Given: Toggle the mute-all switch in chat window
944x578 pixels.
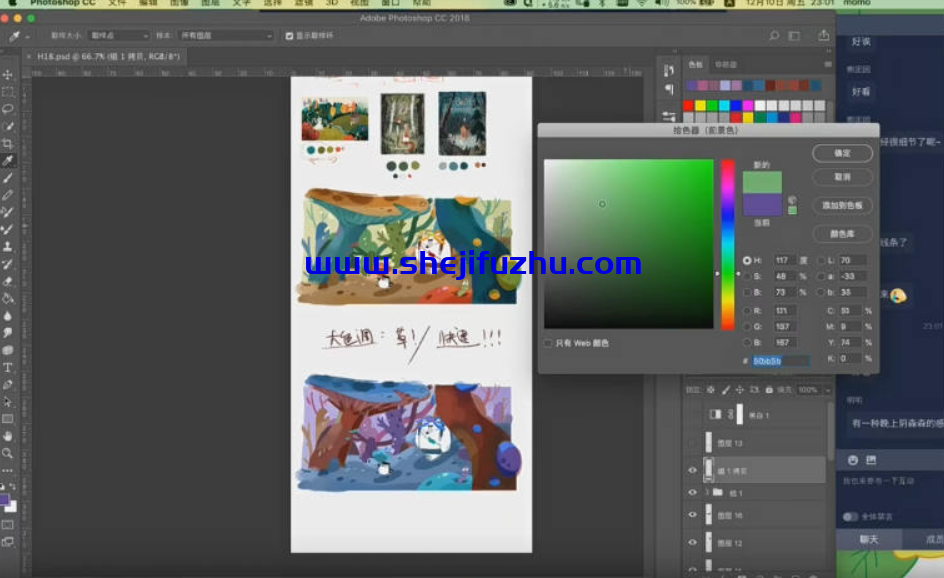Looking at the screenshot, I should tap(849, 517).
